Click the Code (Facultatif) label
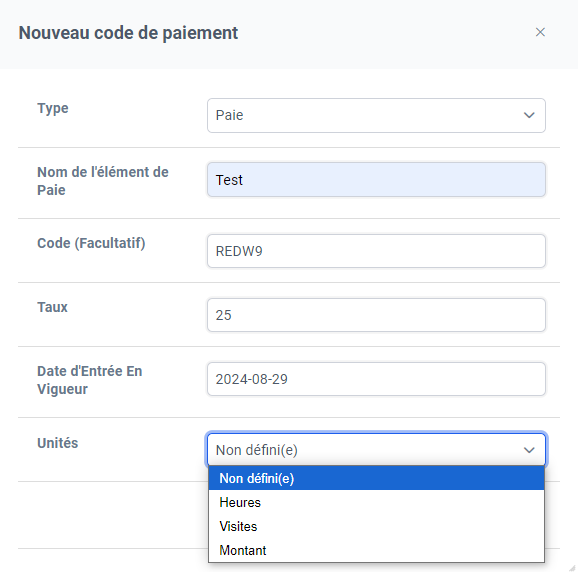 click(x=91, y=243)
